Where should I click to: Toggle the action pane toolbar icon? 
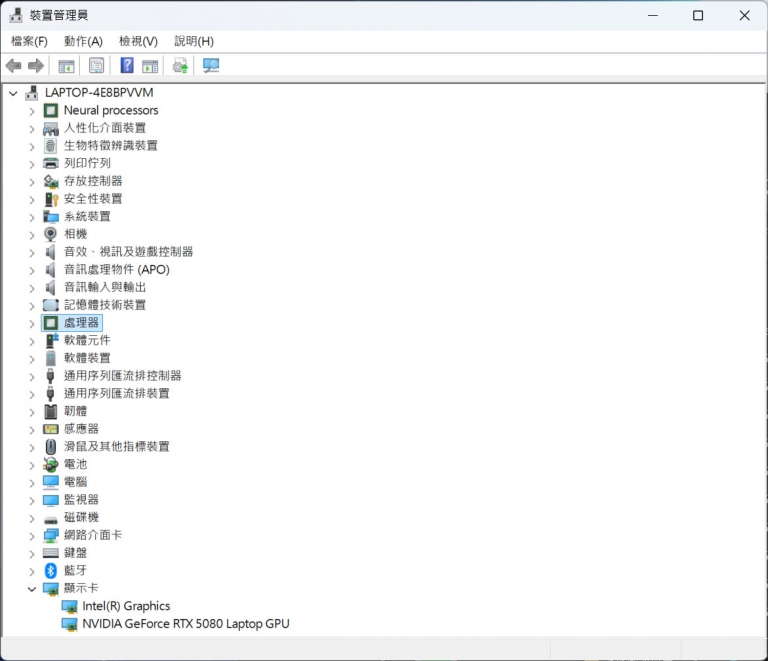coord(150,66)
